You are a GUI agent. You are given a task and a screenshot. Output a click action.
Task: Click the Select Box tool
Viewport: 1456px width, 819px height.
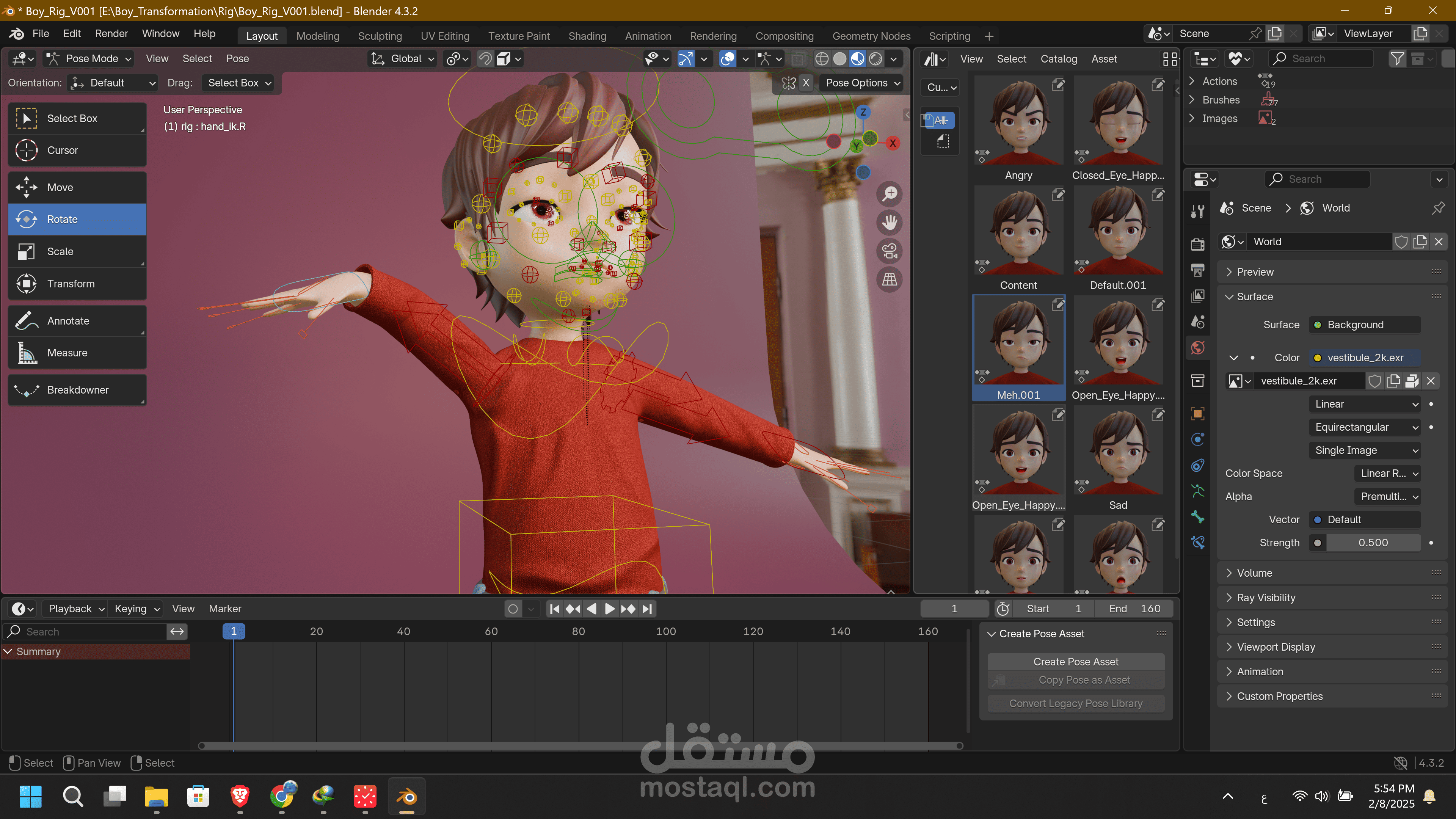coord(77,118)
